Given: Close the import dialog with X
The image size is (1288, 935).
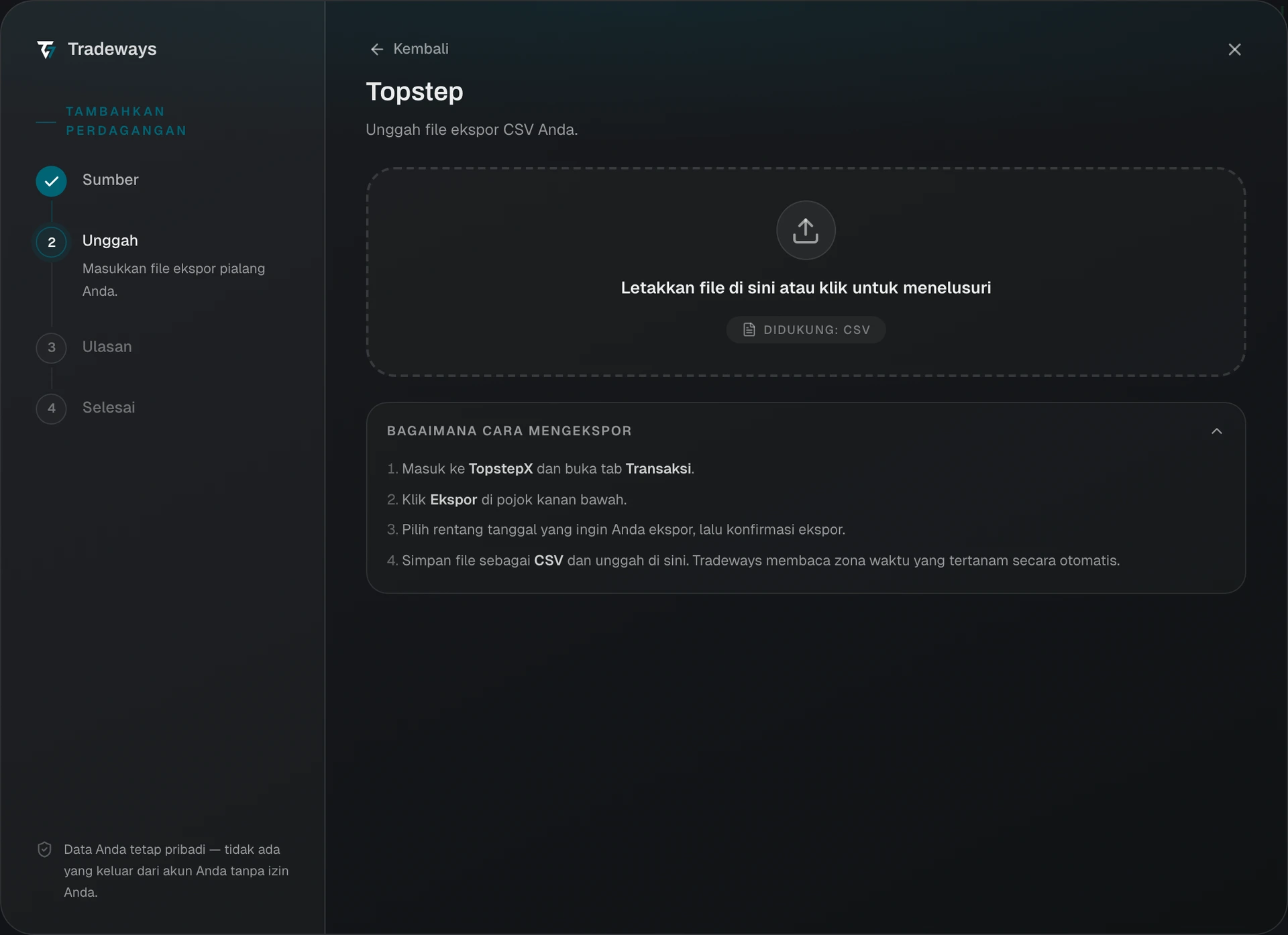Looking at the screenshot, I should click(1234, 50).
